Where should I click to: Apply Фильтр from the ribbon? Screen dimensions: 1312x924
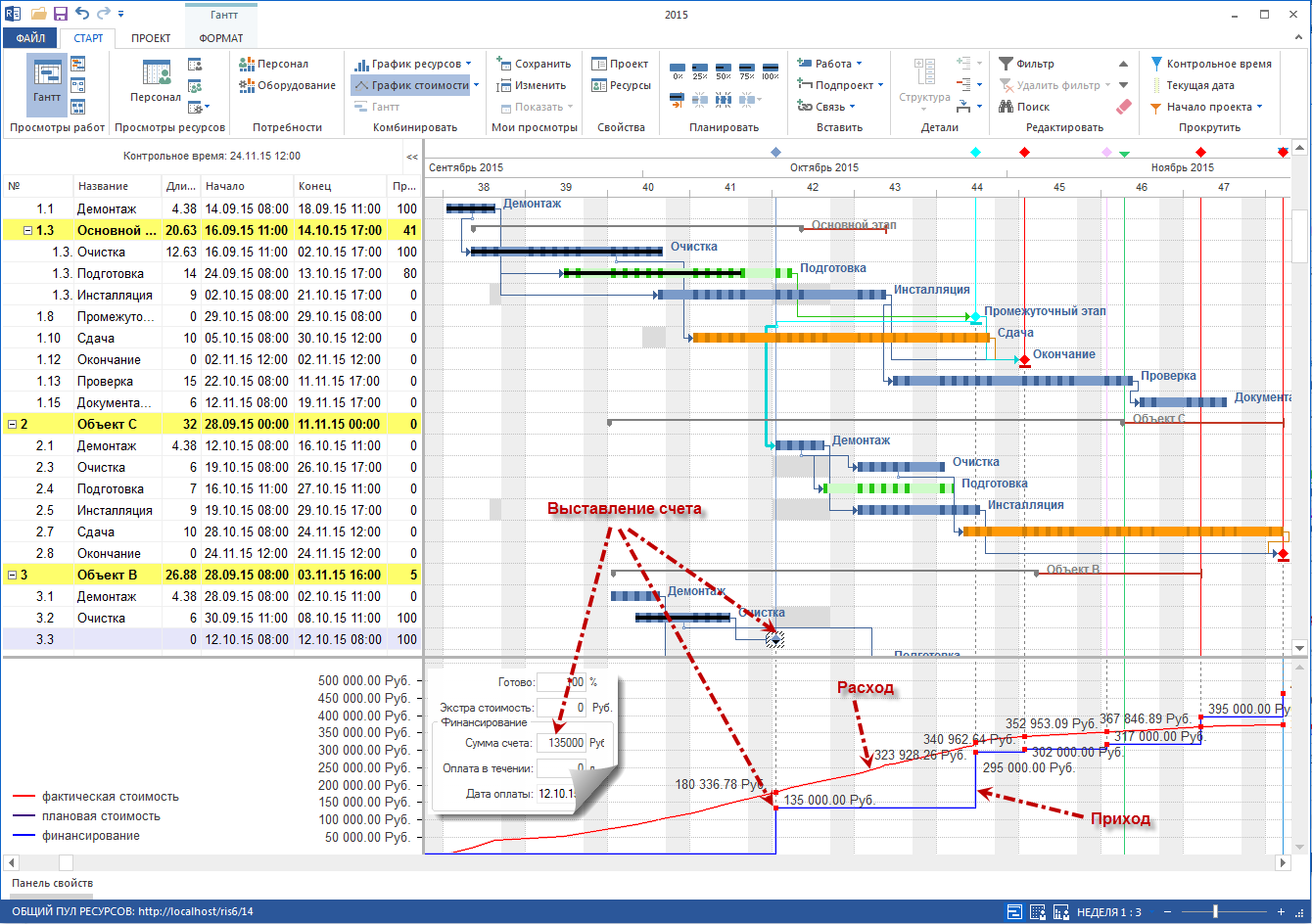tap(1026, 64)
